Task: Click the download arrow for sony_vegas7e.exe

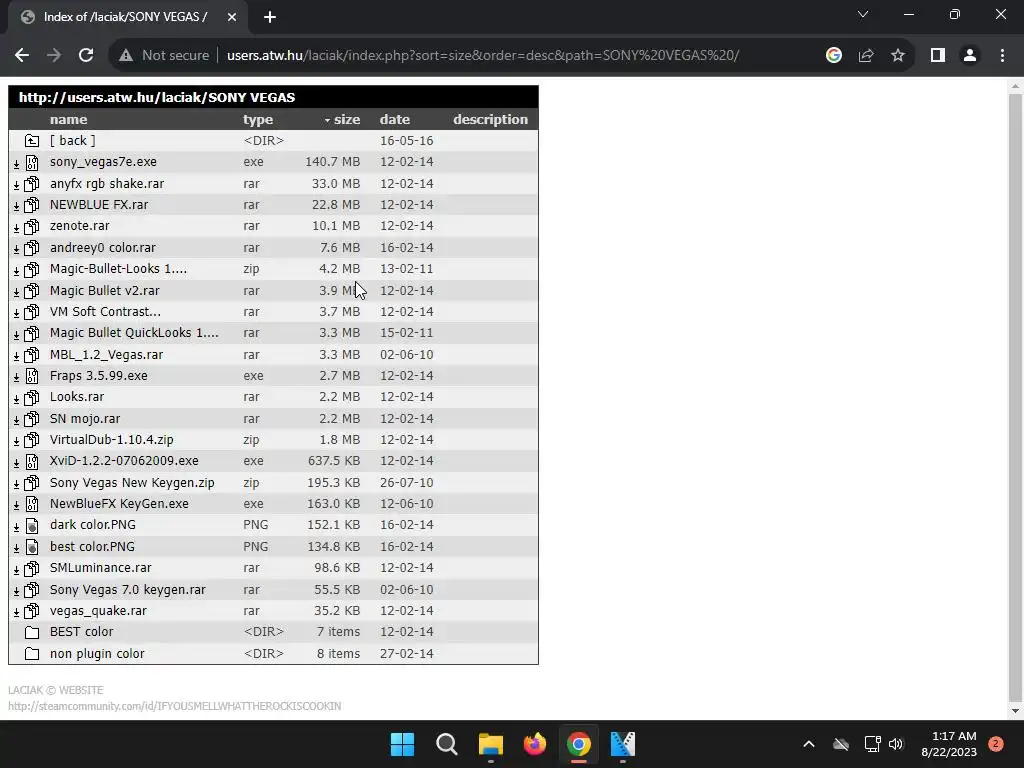Action: (16, 163)
